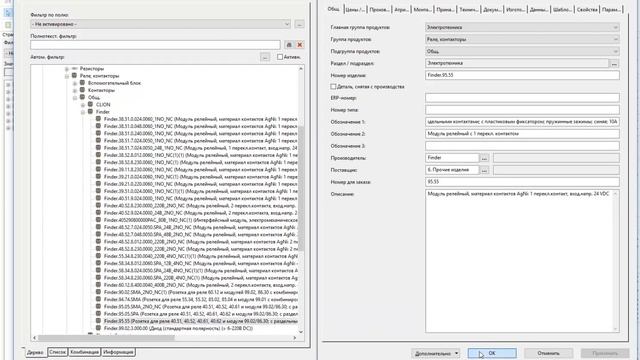Click folder icon of Реле, контакторы node
The image size is (640, 360).
[74, 76]
